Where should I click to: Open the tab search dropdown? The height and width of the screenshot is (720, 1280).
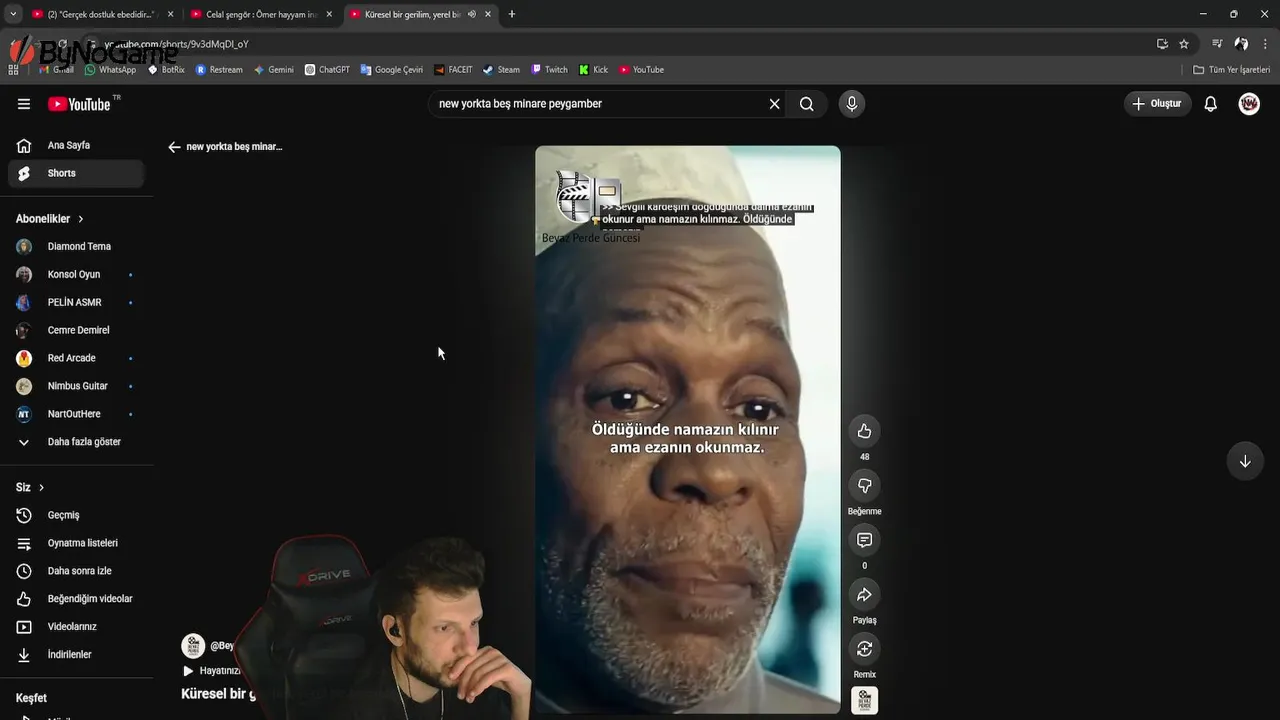point(12,14)
